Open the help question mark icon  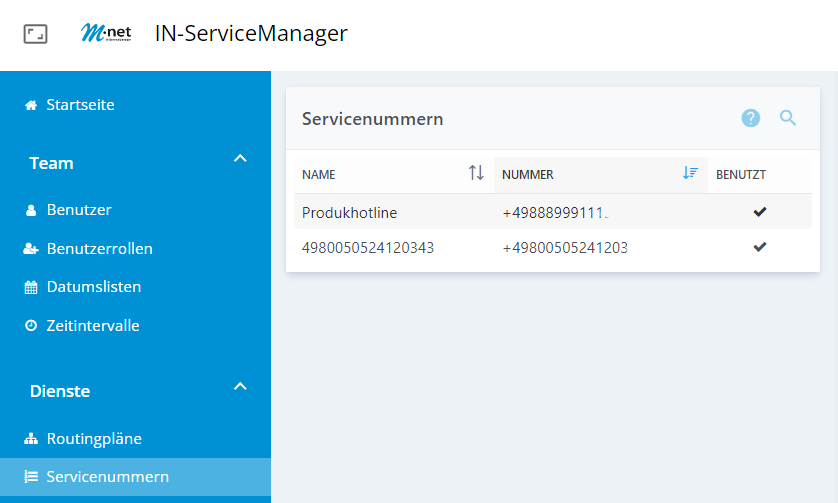pos(751,118)
